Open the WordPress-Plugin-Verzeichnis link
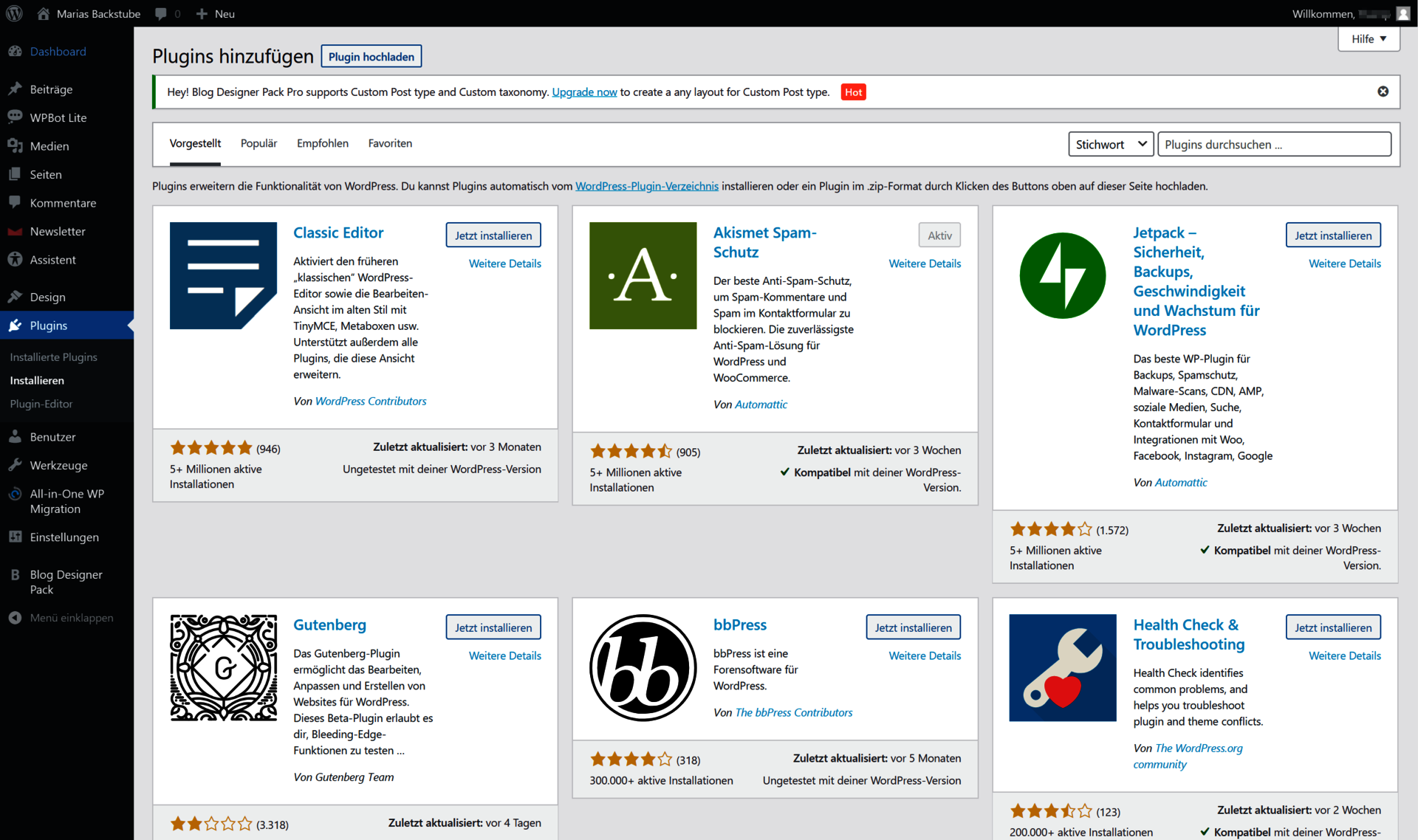 tap(647, 186)
